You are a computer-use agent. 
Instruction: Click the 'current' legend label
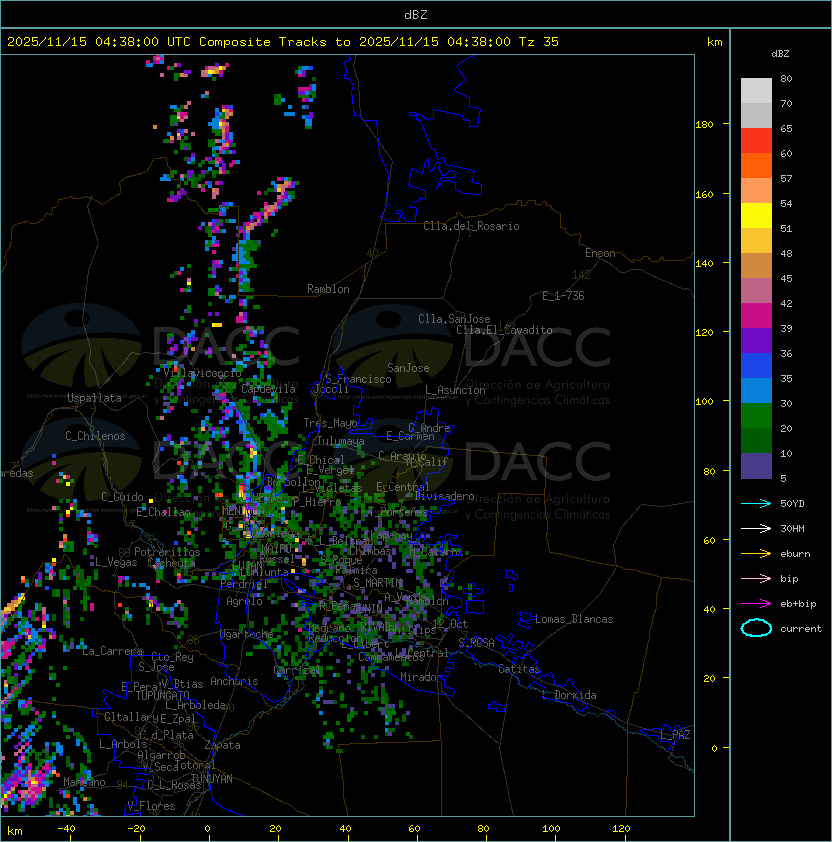pos(801,629)
